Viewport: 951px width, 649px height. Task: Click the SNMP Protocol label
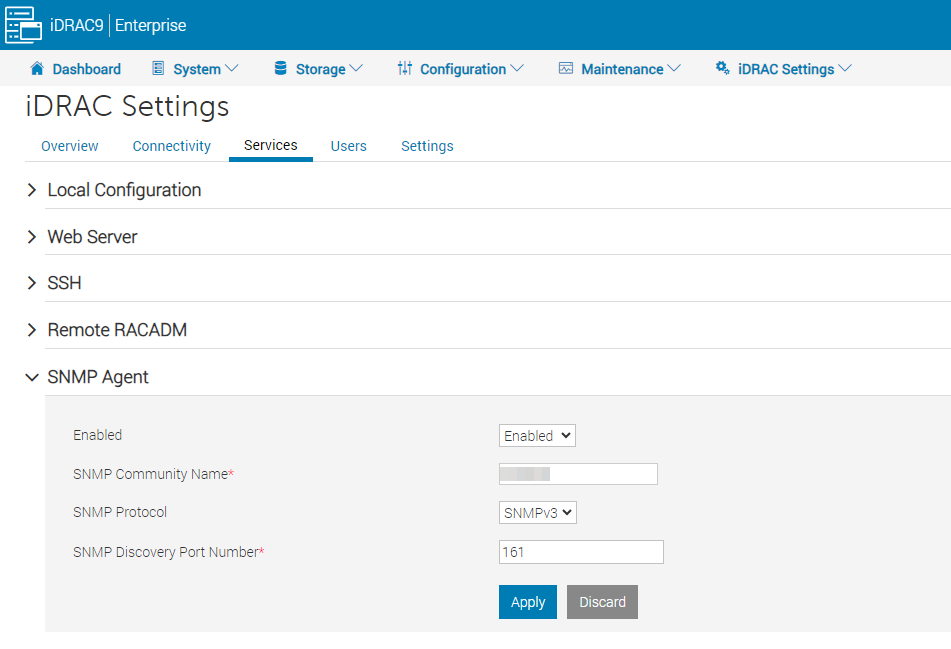tap(120, 512)
